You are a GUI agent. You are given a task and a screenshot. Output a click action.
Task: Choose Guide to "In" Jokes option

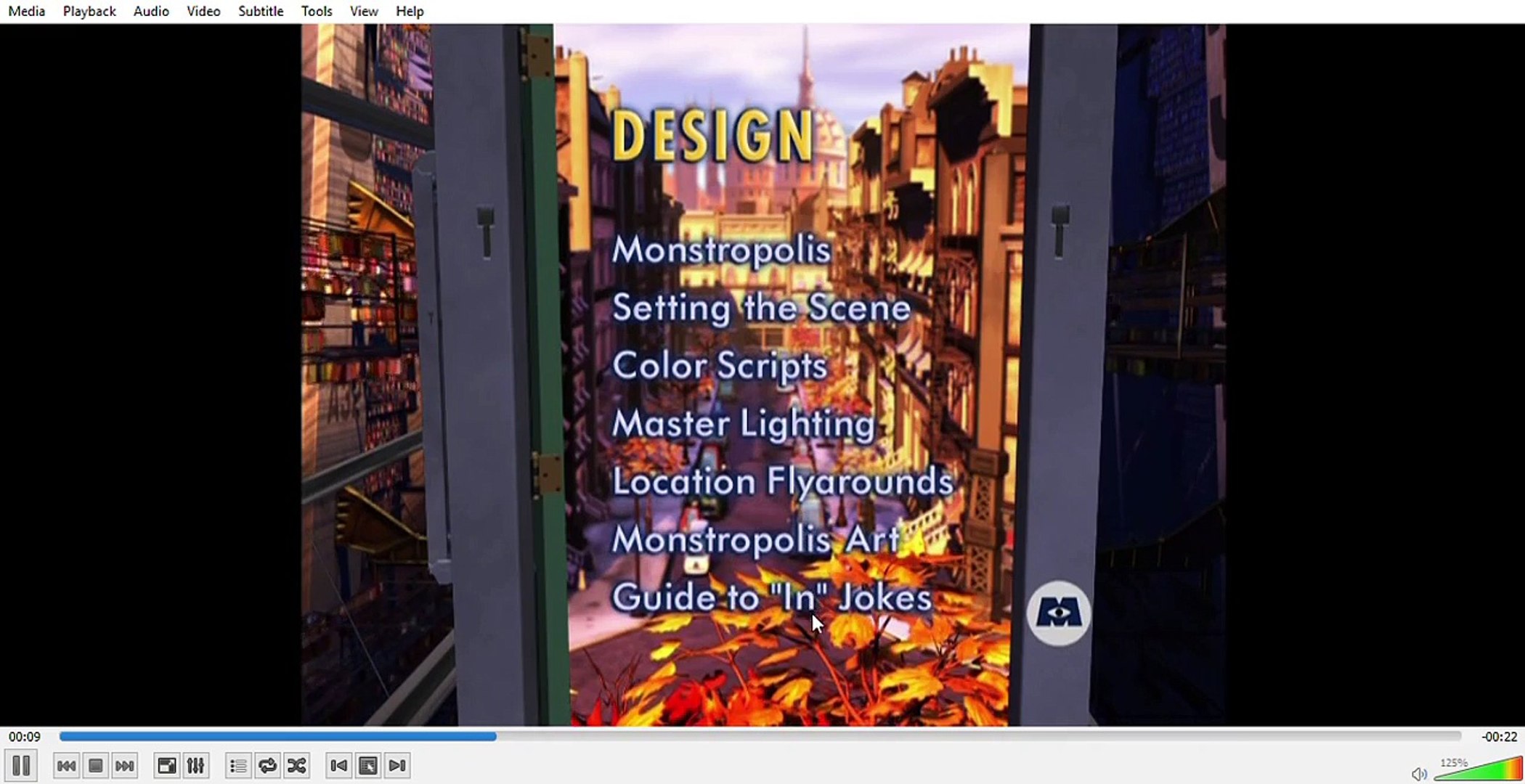[x=772, y=597]
